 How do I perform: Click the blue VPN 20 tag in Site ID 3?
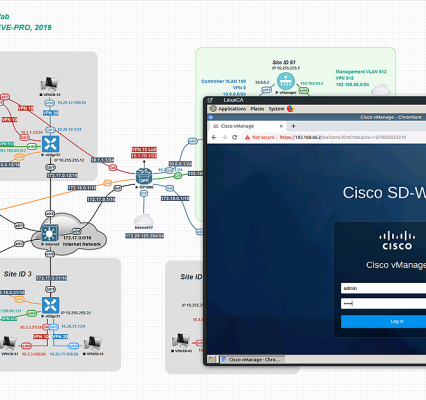click(60, 337)
